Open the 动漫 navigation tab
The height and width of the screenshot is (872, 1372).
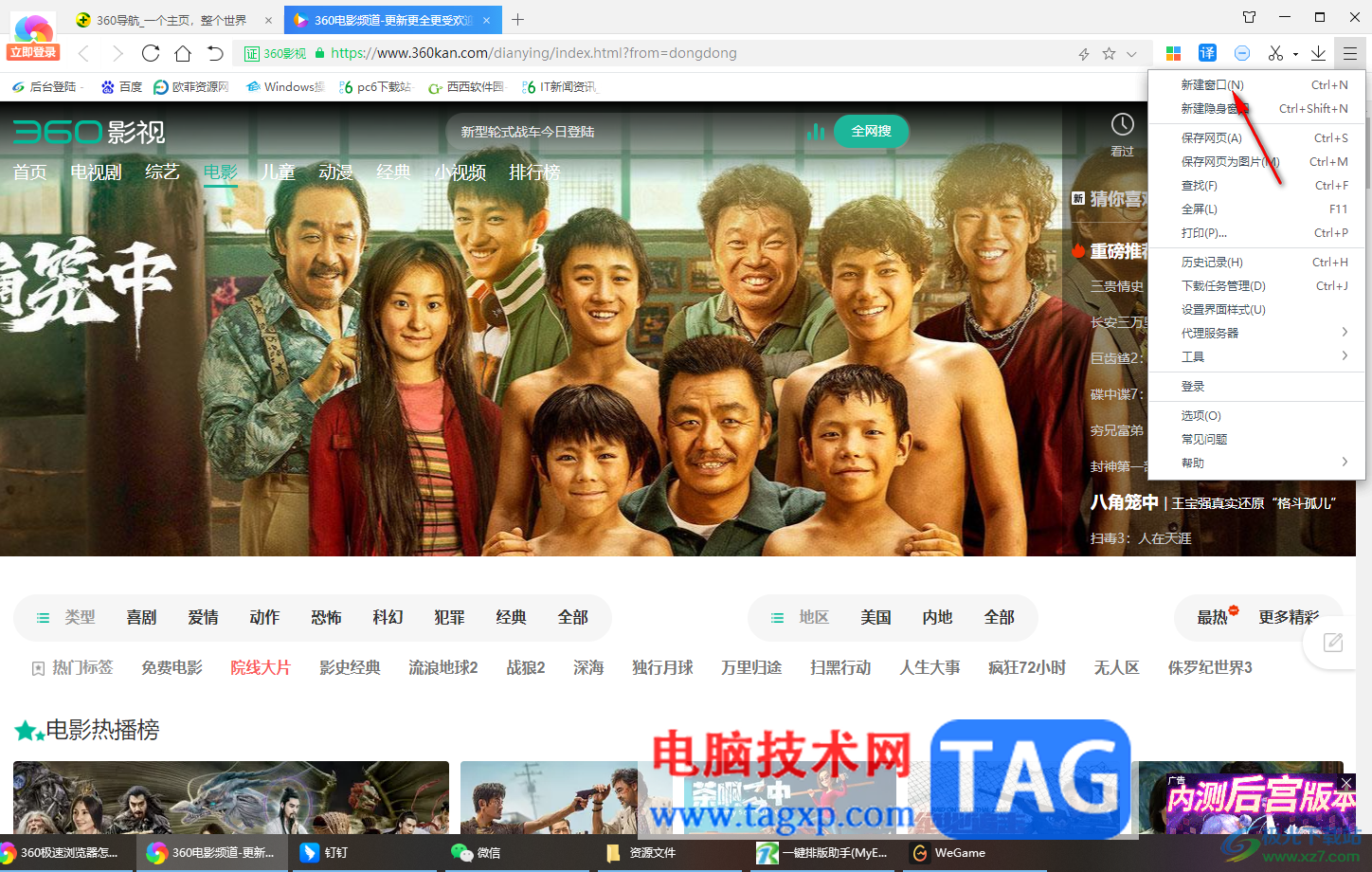(x=335, y=173)
